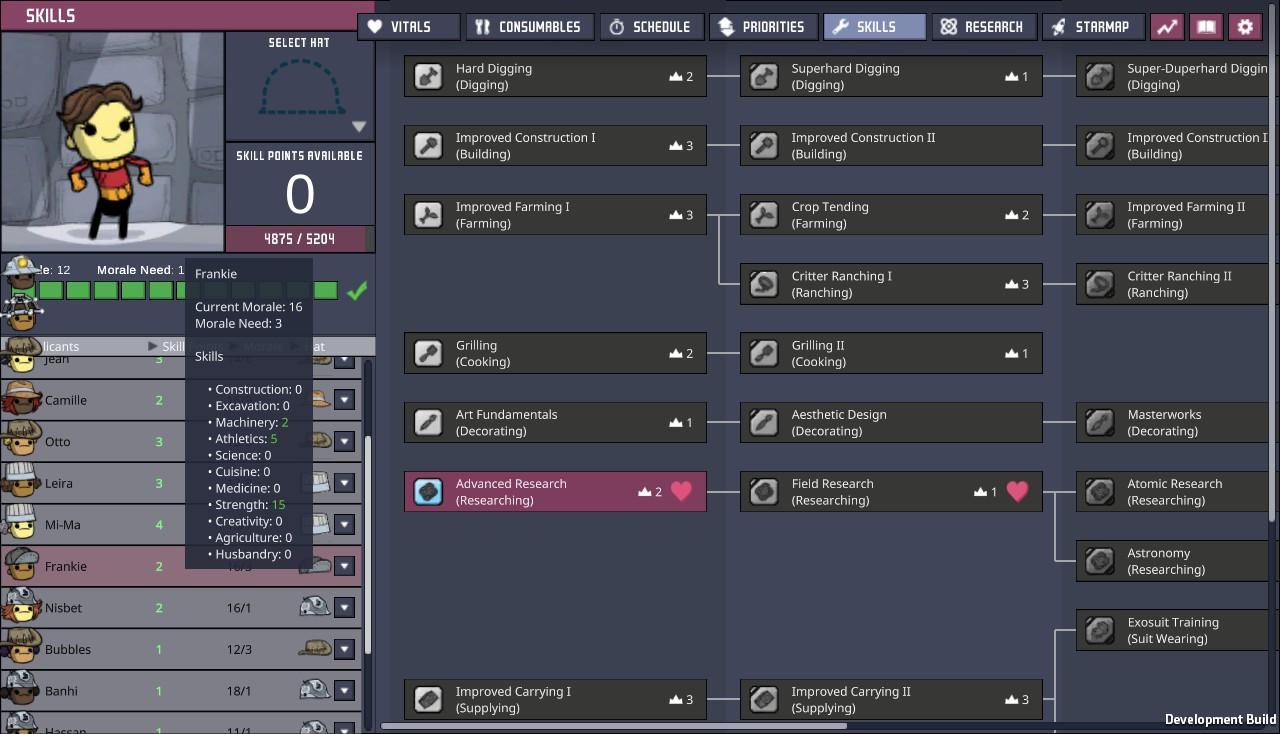Screen dimensions: 1280x734
Task: Open the colony report chart icon
Action: (1167, 27)
